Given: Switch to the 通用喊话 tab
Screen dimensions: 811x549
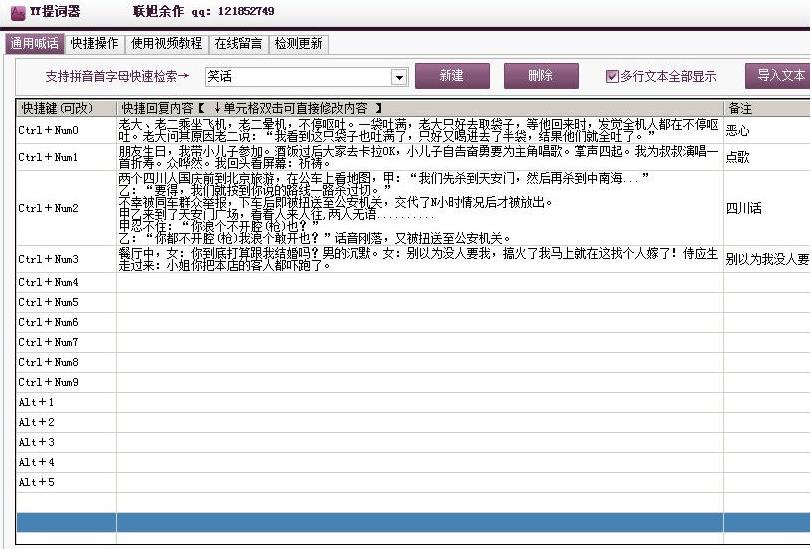Looking at the screenshot, I should [35, 44].
